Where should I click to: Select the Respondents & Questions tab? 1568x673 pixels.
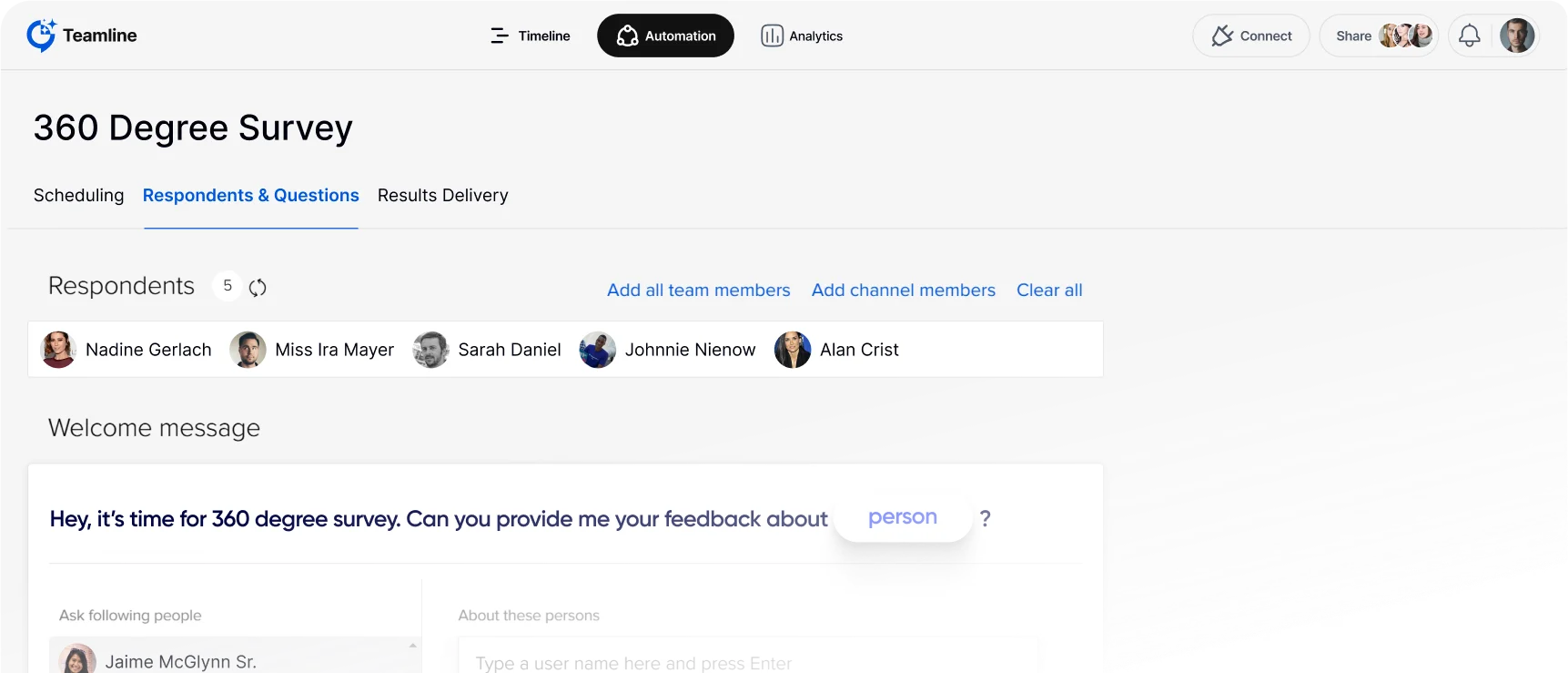coord(250,195)
